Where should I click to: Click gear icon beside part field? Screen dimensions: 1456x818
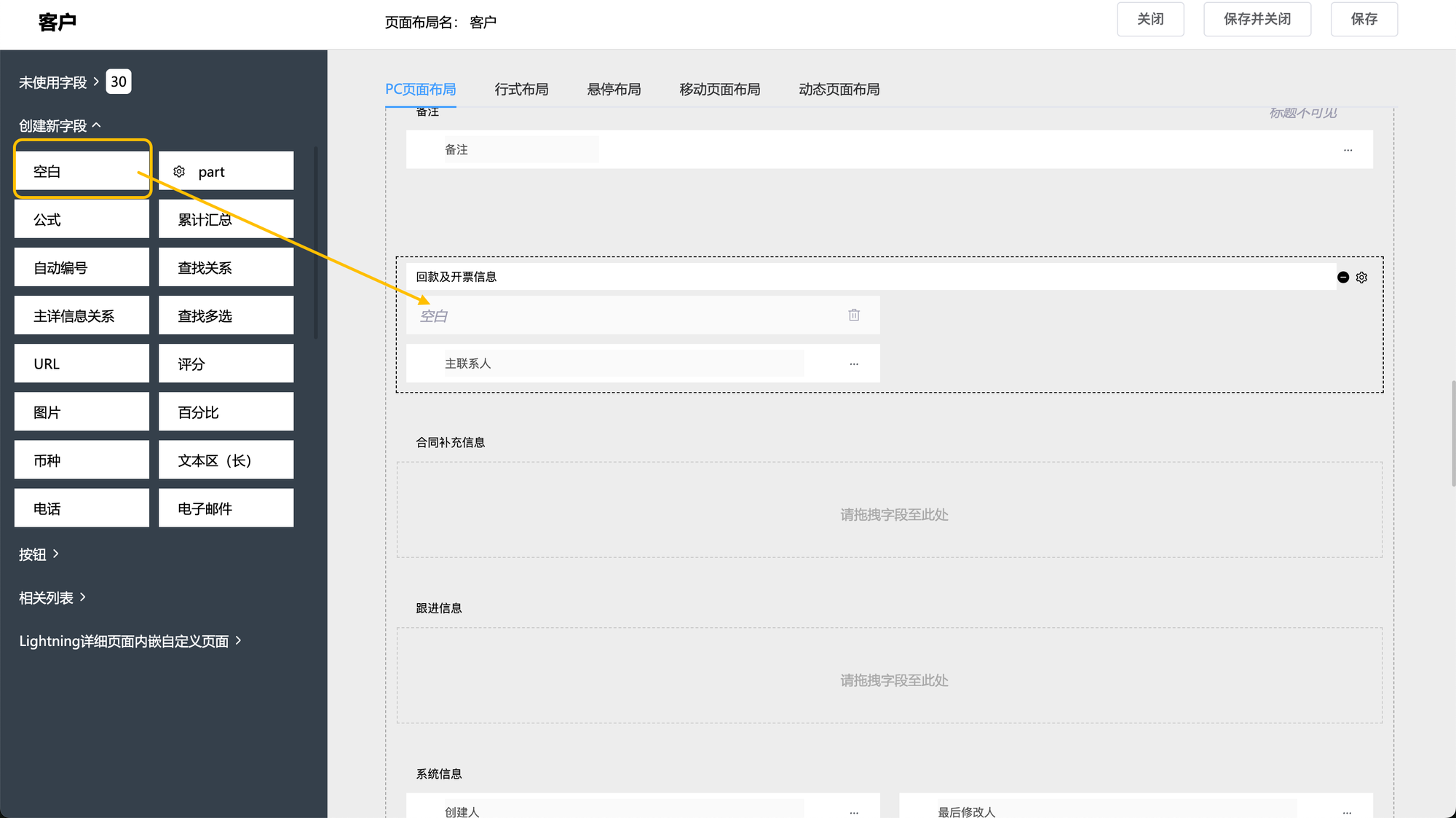pyautogui.click(x=179, y=172)
